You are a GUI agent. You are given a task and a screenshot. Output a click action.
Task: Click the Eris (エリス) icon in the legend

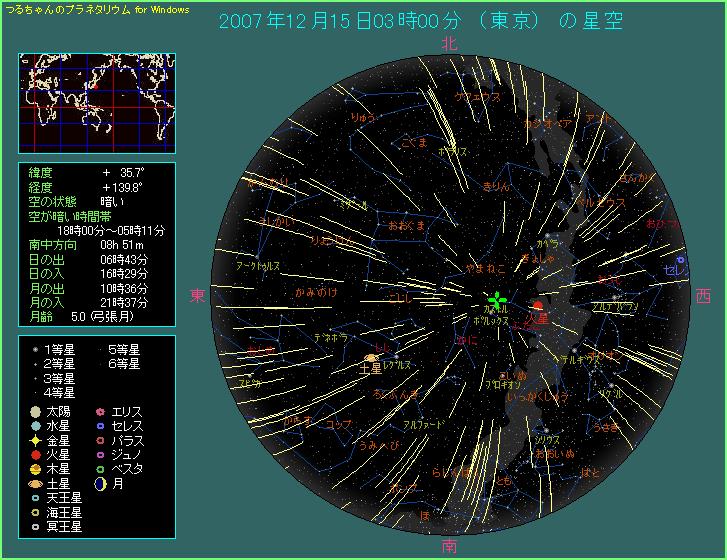coord(101,411)
